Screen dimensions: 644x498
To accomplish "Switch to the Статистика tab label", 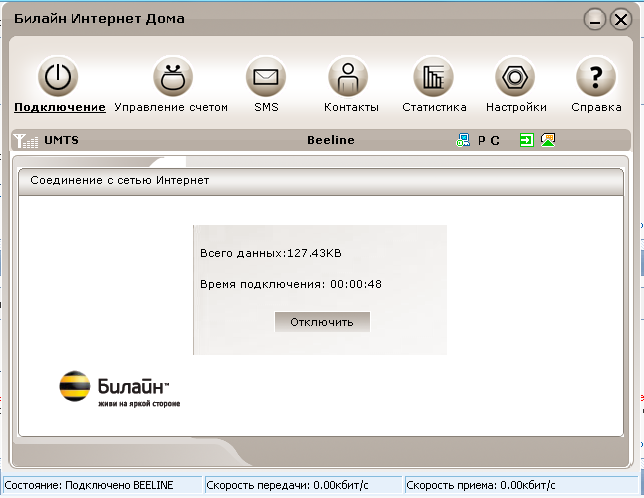I will tap(434, 107).
